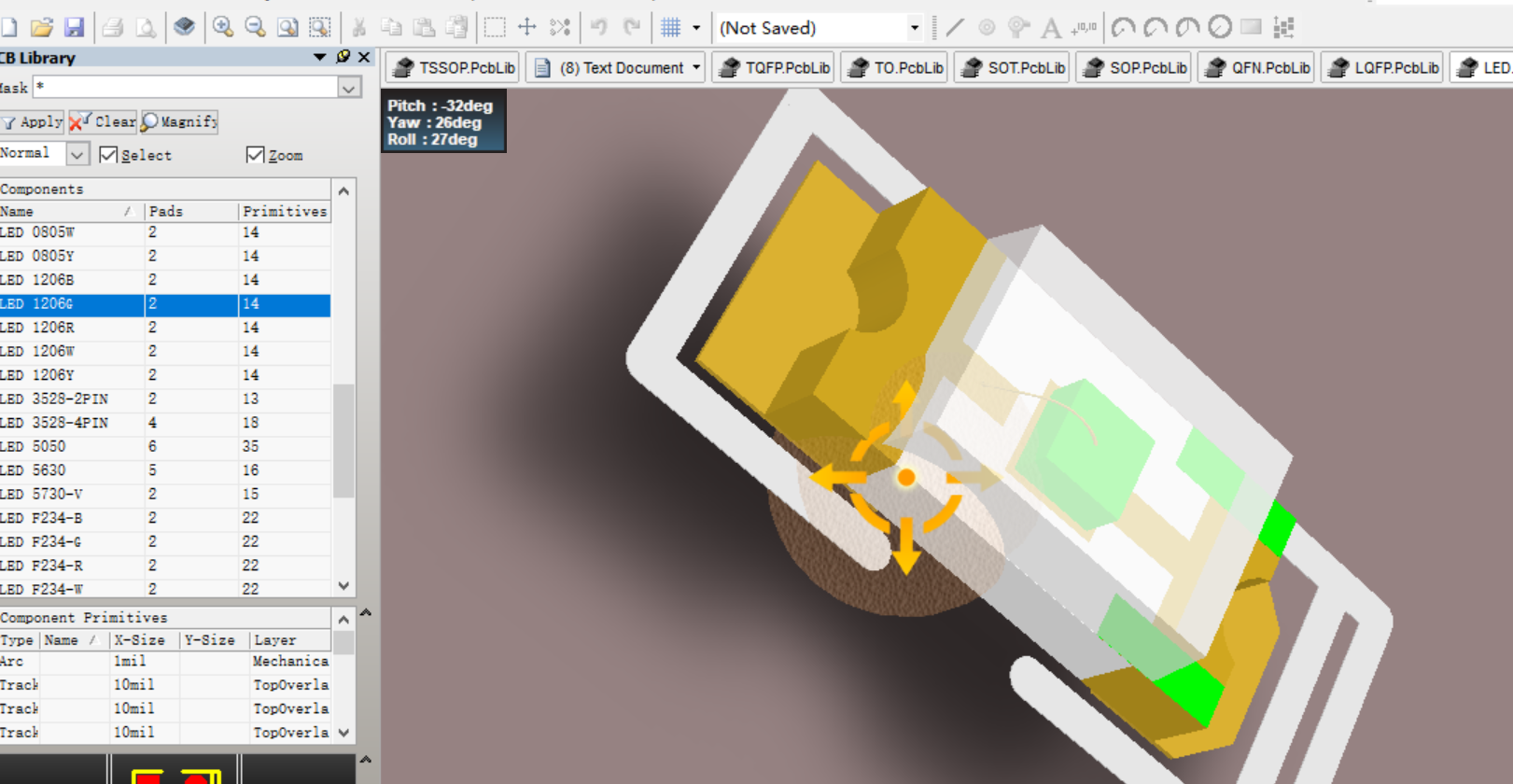
Task: Click the Components list vertical scrollbar thumb
Action: 343,441
